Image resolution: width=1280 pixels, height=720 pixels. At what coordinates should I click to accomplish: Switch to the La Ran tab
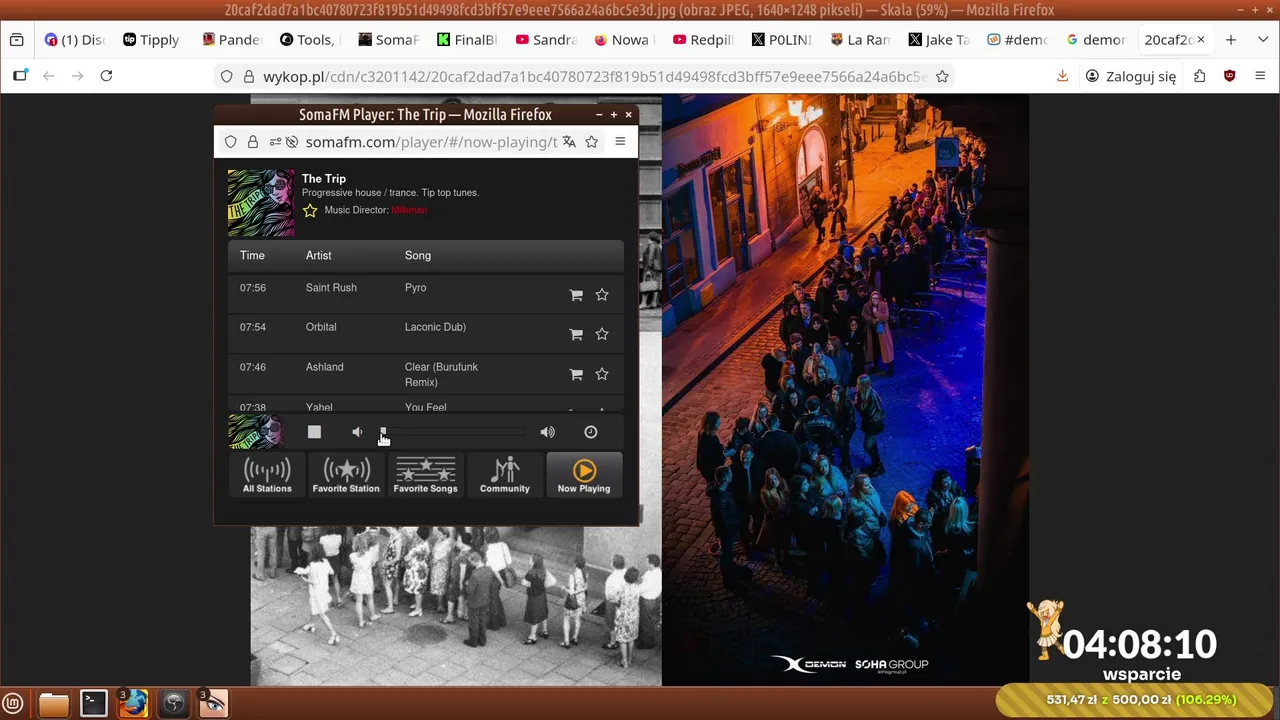(x=860, y=40)
